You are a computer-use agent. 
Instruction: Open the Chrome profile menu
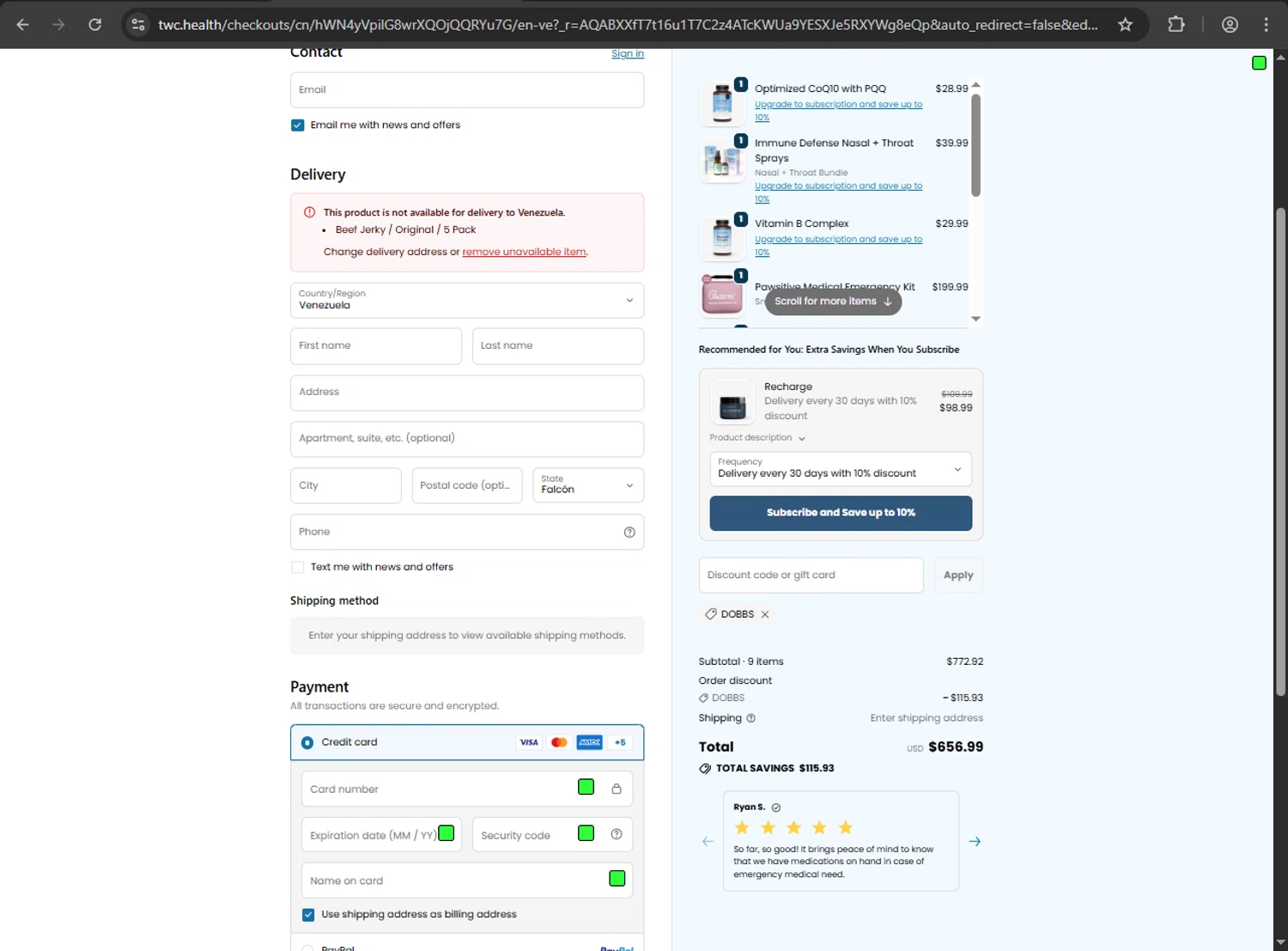coord(1230,25)
